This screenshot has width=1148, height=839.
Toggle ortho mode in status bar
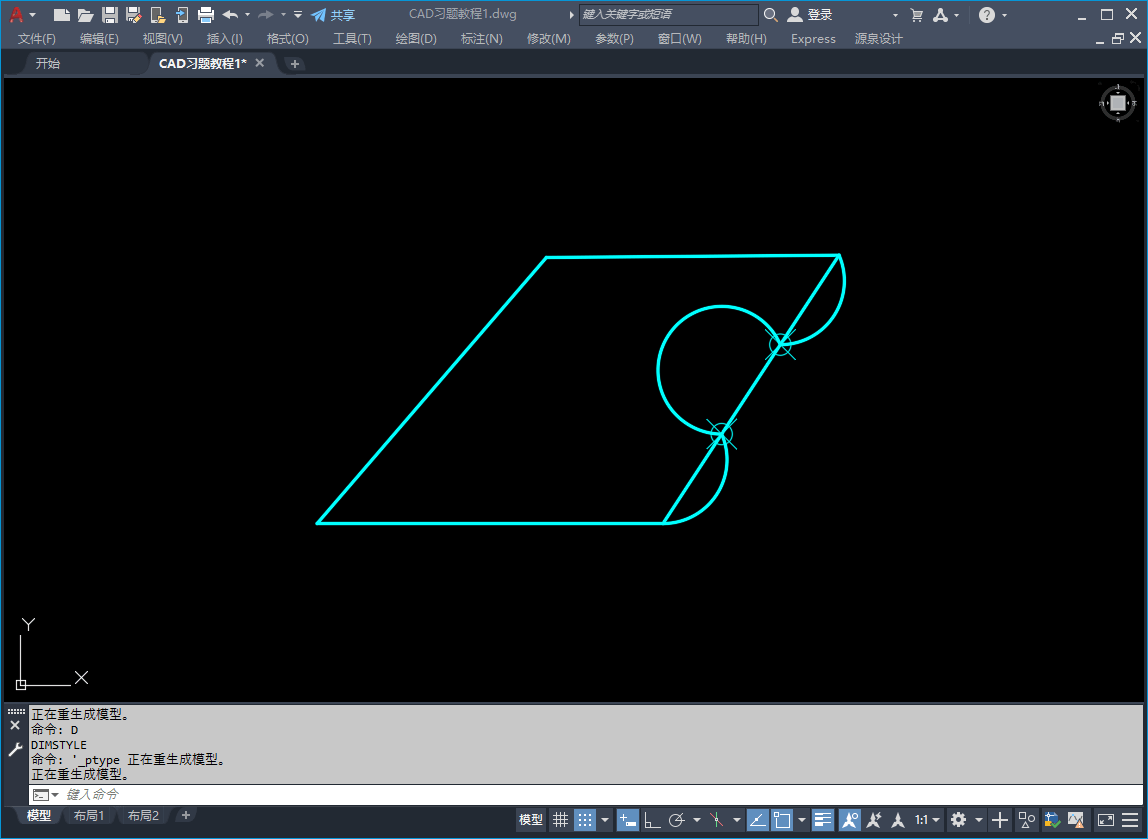[652, 820]
